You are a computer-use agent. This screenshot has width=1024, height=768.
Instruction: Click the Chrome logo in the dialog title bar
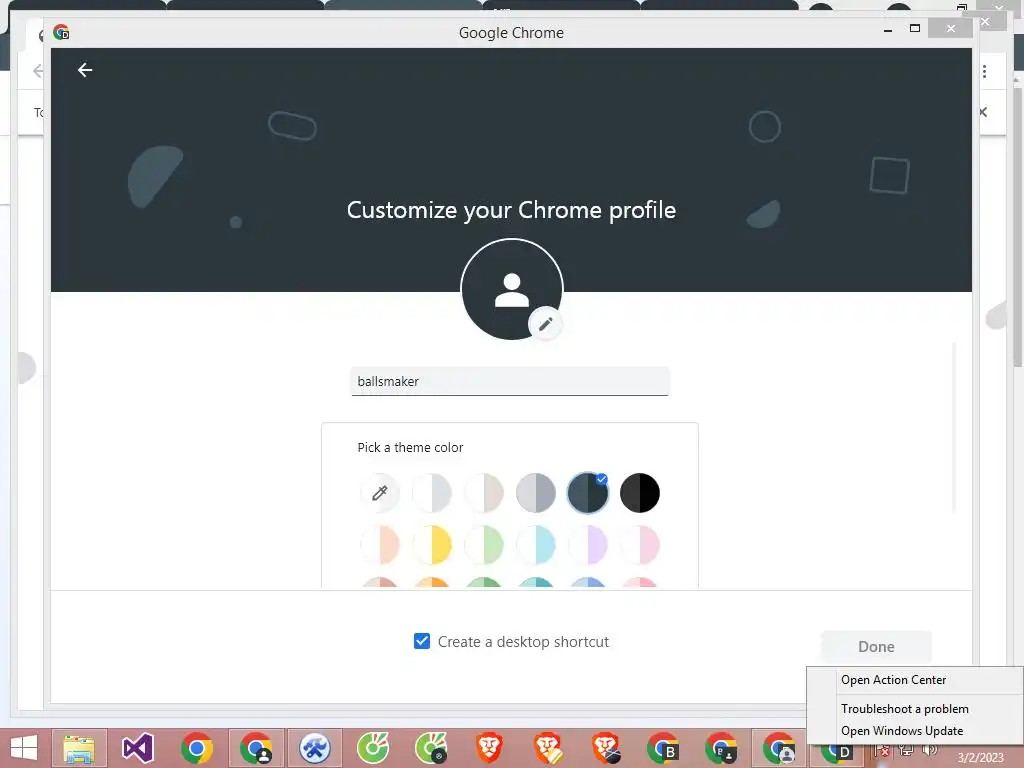click(x=61, y=33)
